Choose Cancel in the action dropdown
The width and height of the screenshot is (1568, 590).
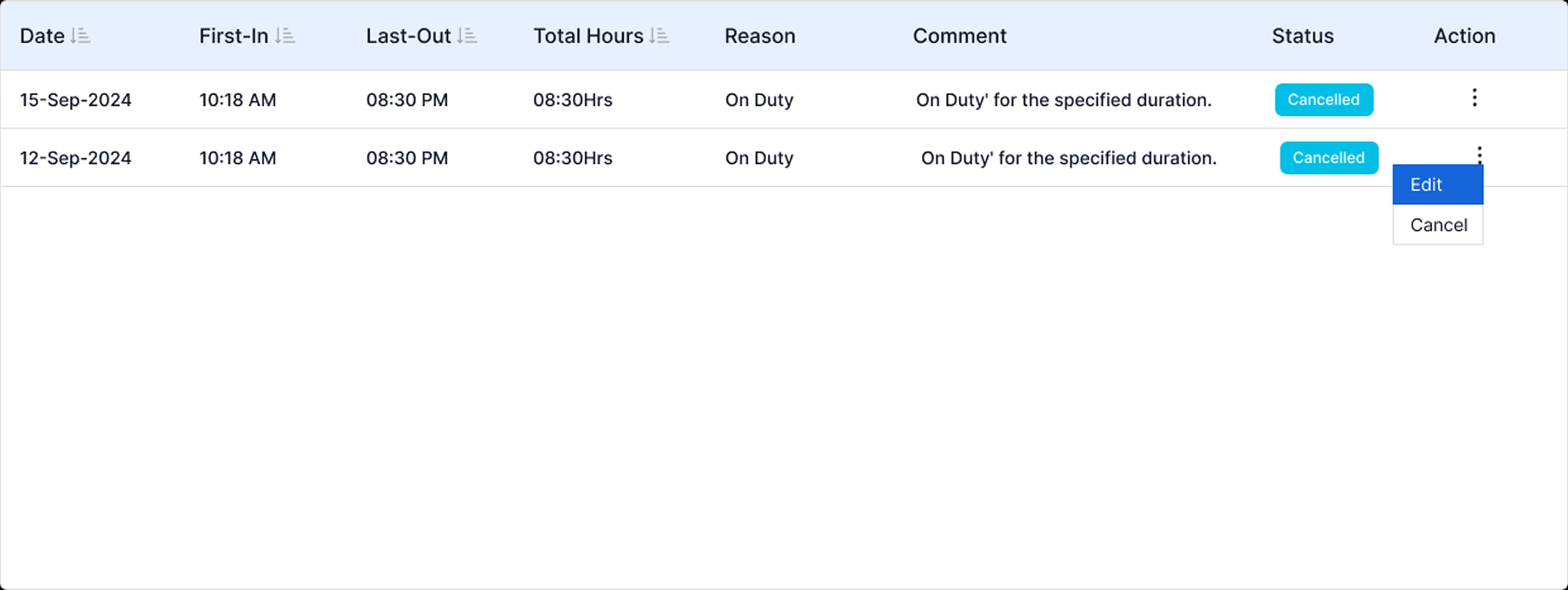point(1438,225)
